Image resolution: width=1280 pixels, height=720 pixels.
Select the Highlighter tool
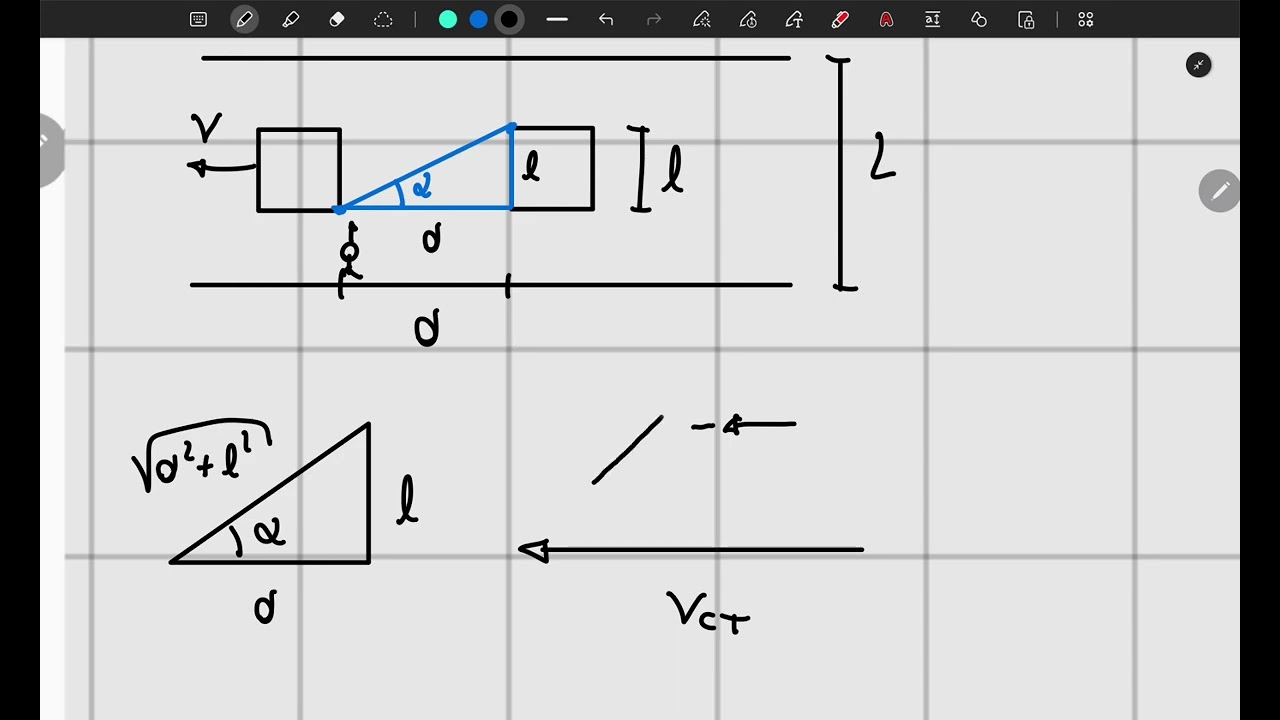coord(291,19)
